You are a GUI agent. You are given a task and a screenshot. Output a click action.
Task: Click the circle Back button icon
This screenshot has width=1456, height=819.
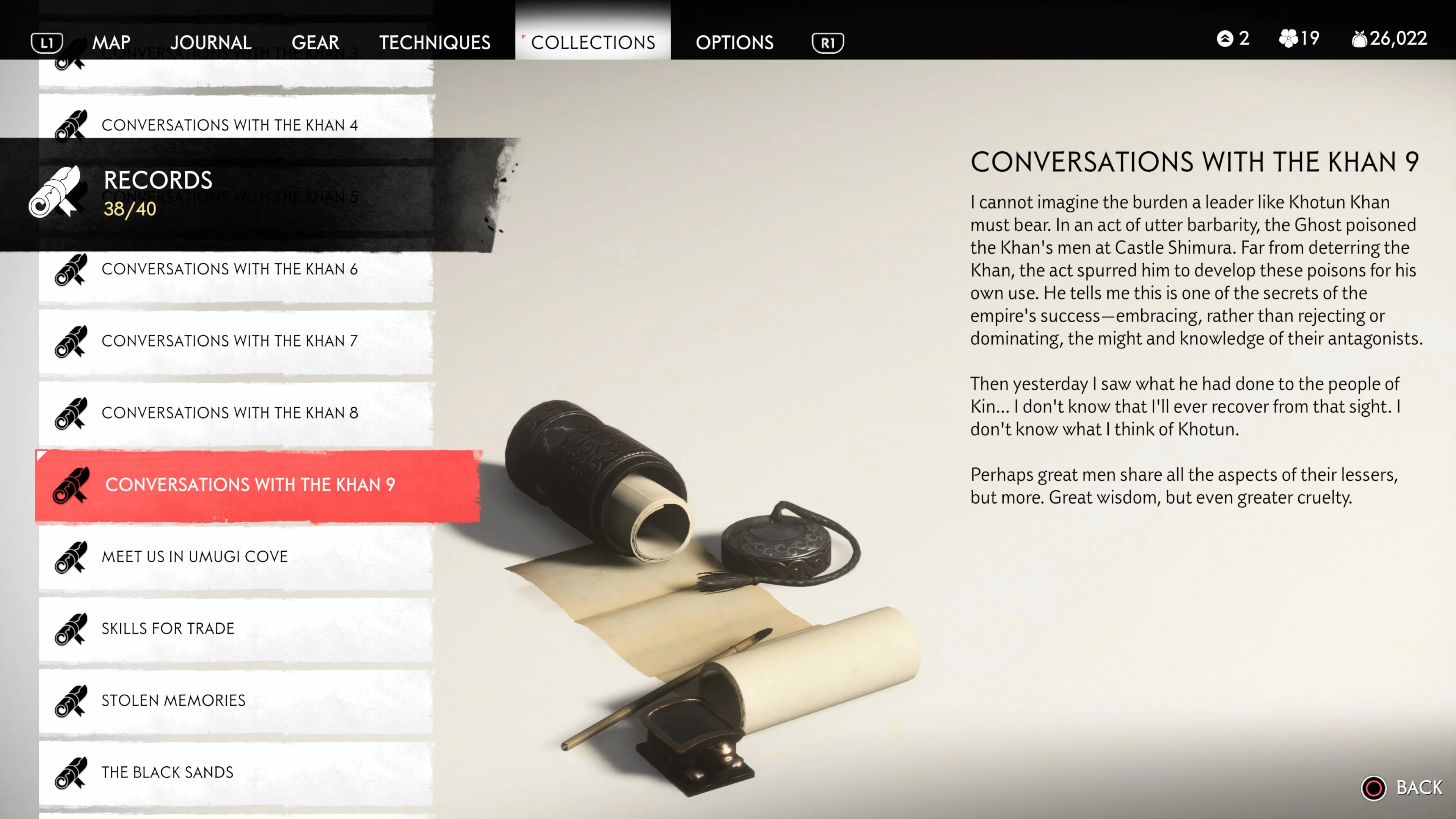pyautogui.click(x=1373, y=788)
